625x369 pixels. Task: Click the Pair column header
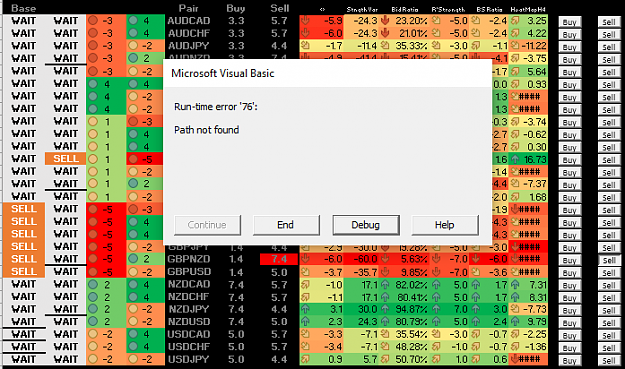(189, 8)
